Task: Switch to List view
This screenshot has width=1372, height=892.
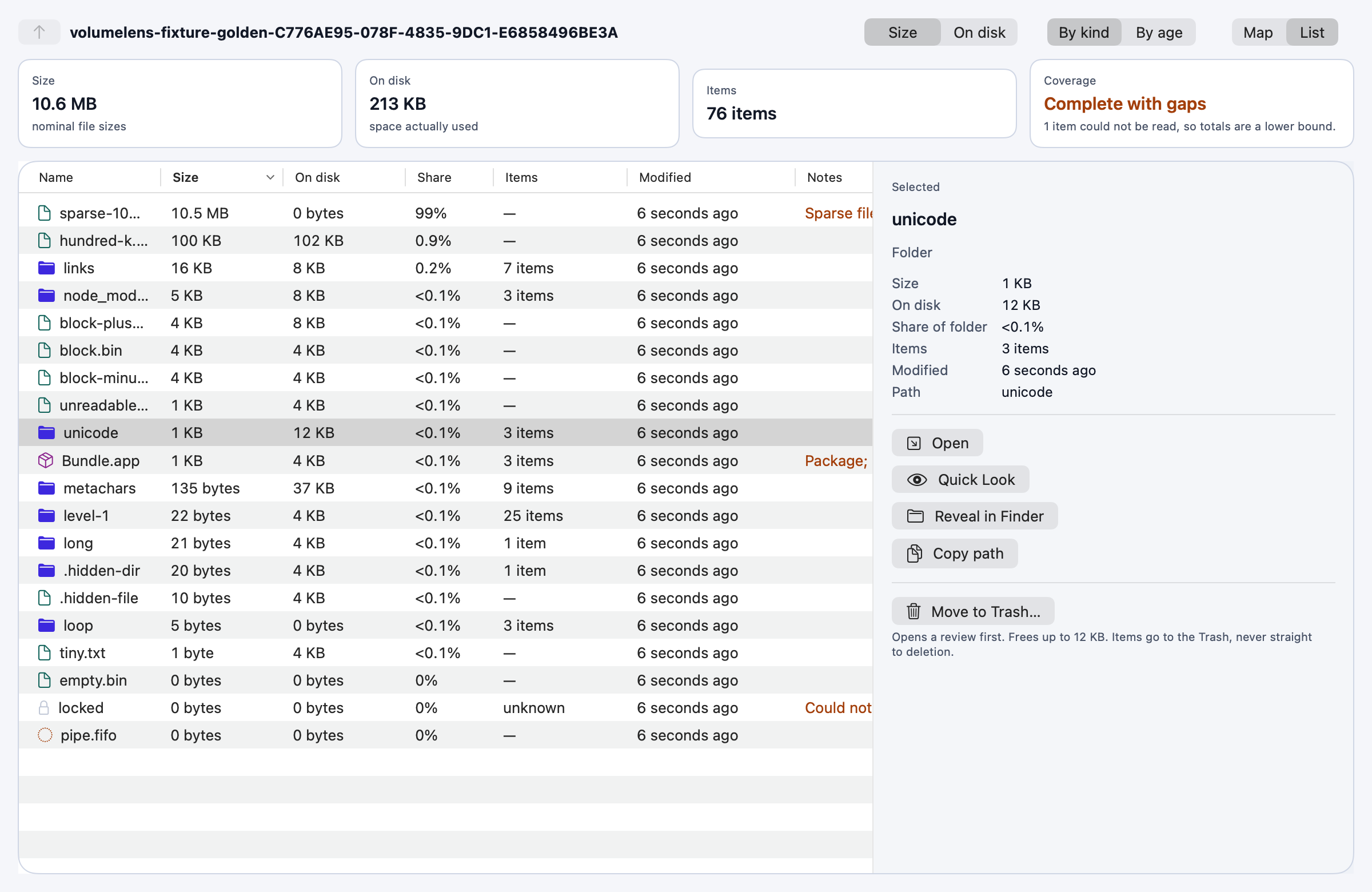Action: coord(1312,32)
